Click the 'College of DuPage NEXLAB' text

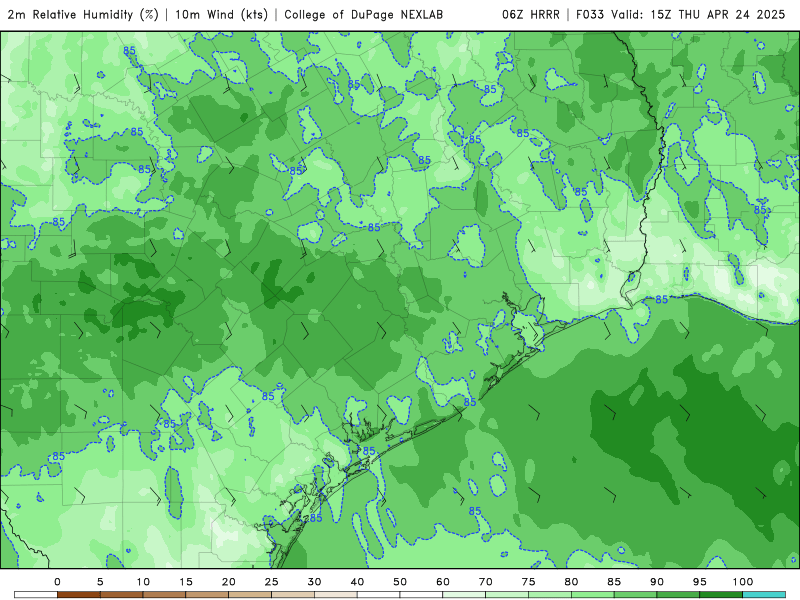(x=363, y=15)
